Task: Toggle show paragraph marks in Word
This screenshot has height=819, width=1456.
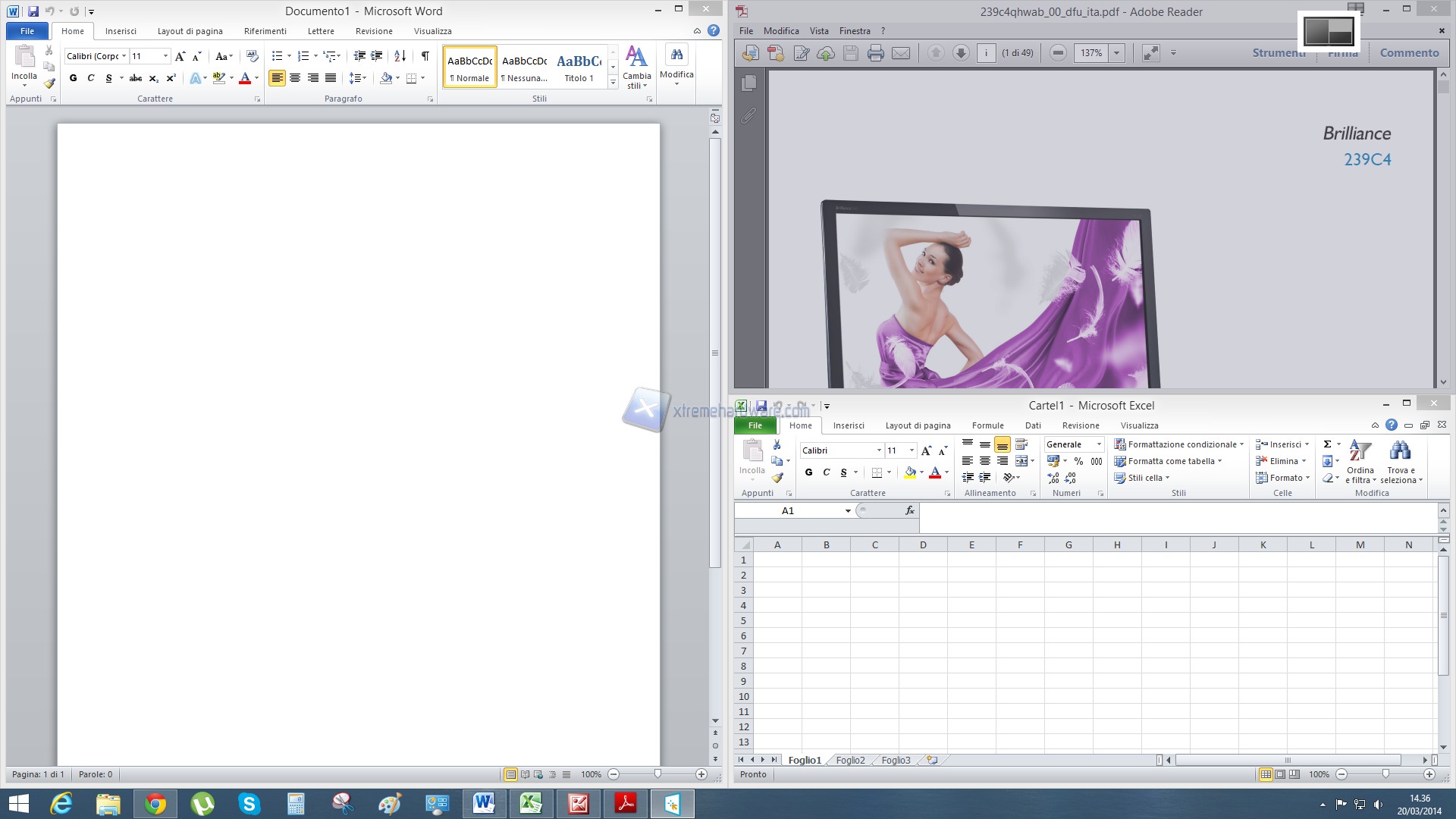Action: 425,56
